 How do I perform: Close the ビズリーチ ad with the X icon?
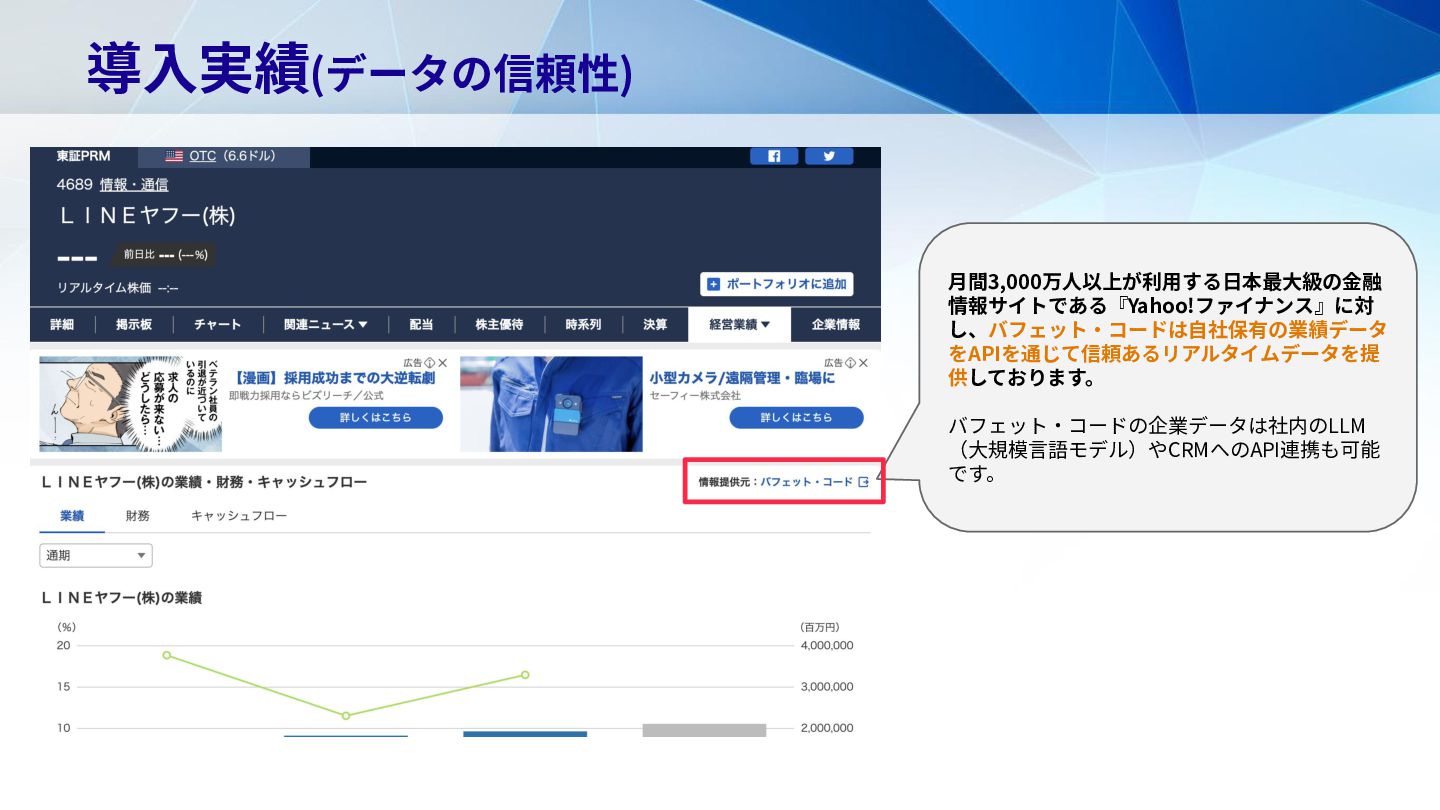coord(442,363)
